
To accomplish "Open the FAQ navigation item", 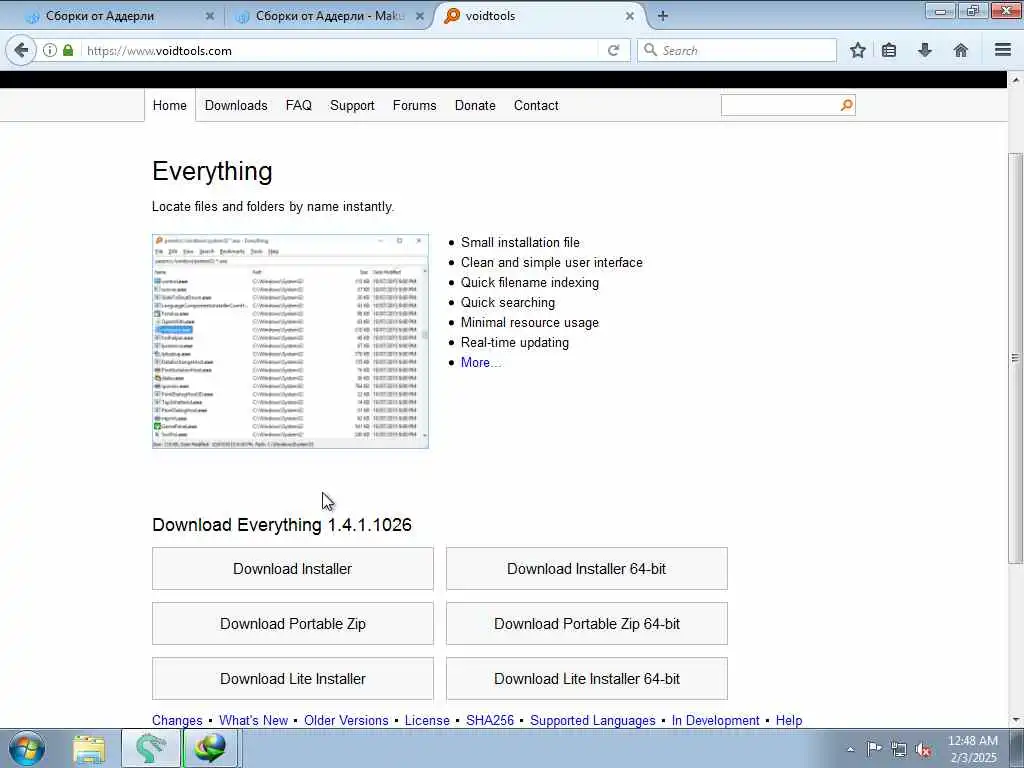I will [x=298, y=105].
